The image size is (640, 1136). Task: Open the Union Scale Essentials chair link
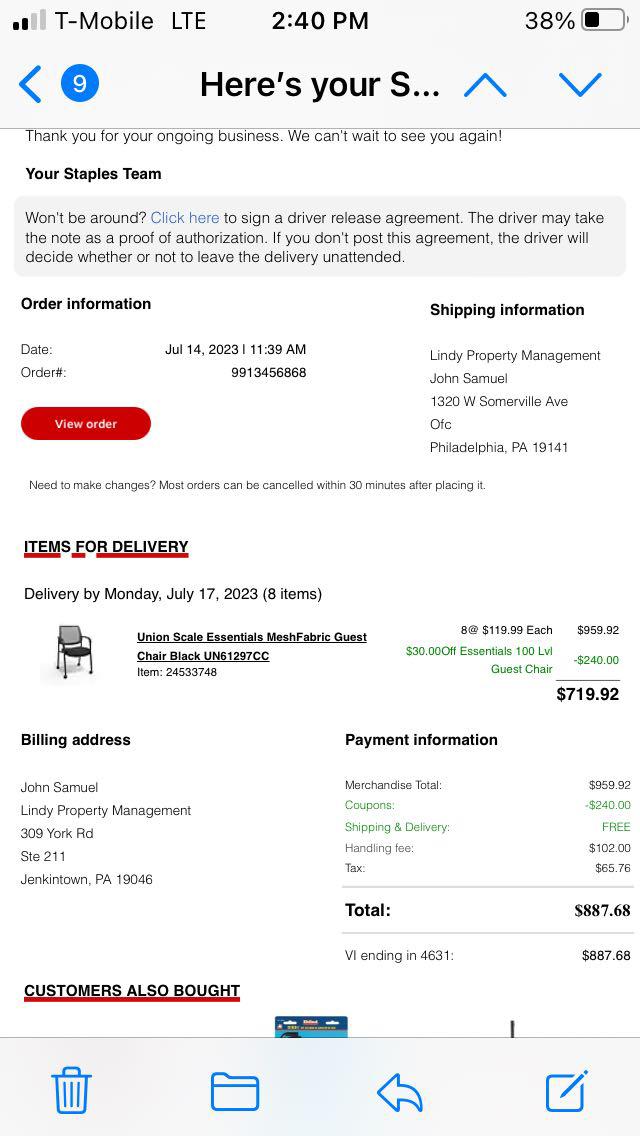coord(251,646)
